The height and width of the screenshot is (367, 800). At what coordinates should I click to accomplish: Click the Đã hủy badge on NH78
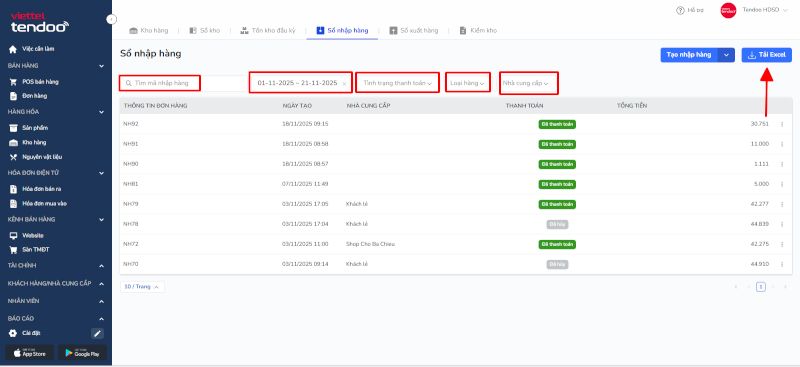coord(557,224)
